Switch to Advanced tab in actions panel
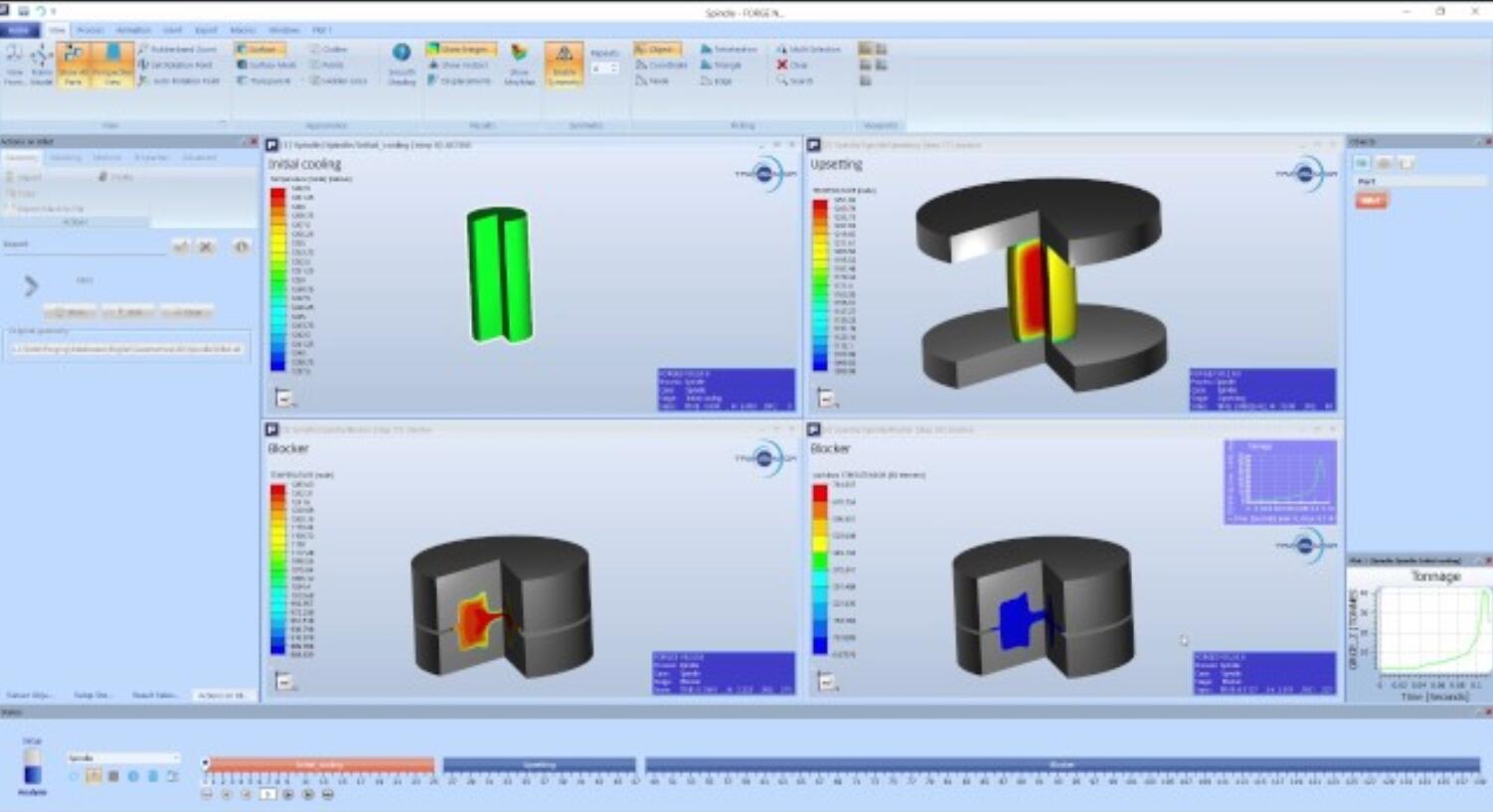 coord(199,157)
